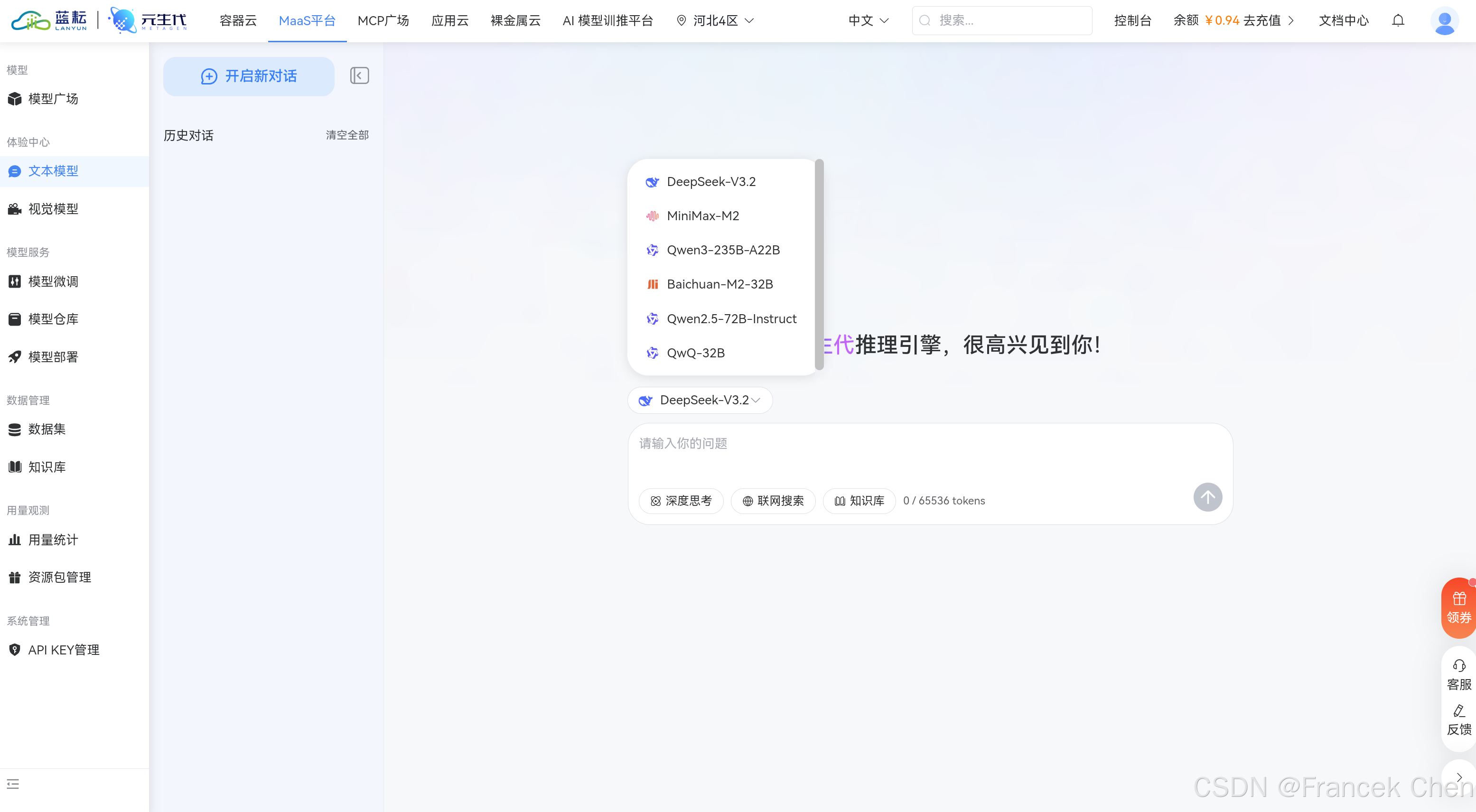The width and height of the screenshot is (1476, 812).
Task: Expand the 河北4区 region dropdown
Action: tap(715, 20)
